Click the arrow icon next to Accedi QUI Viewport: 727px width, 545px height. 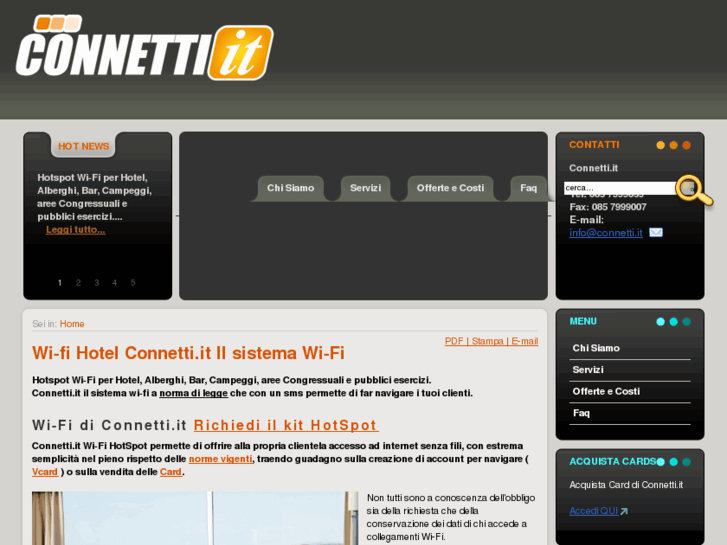coord(624,511)
